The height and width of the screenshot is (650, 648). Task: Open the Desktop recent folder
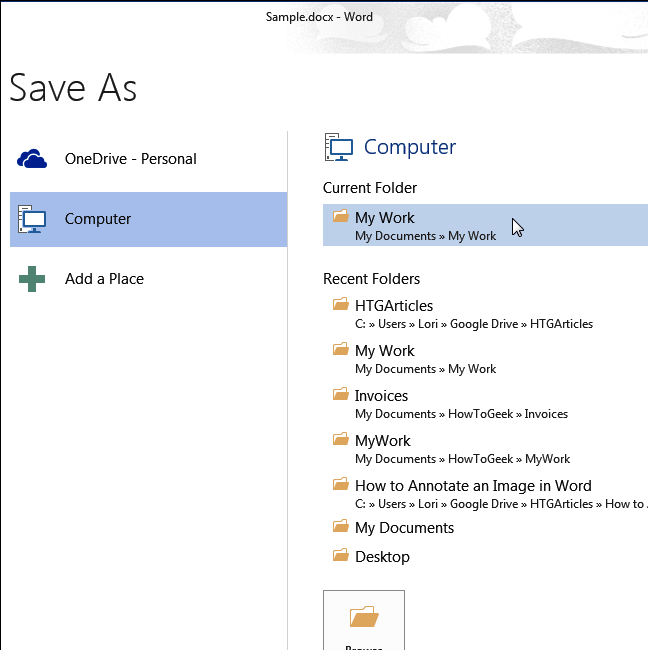485,556
